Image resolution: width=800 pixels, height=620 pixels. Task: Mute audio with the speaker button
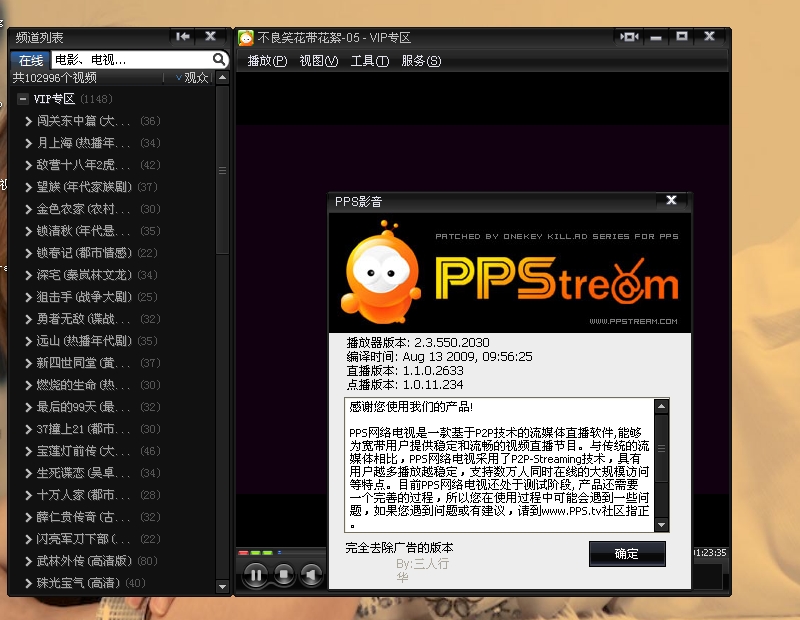point(311,575)
